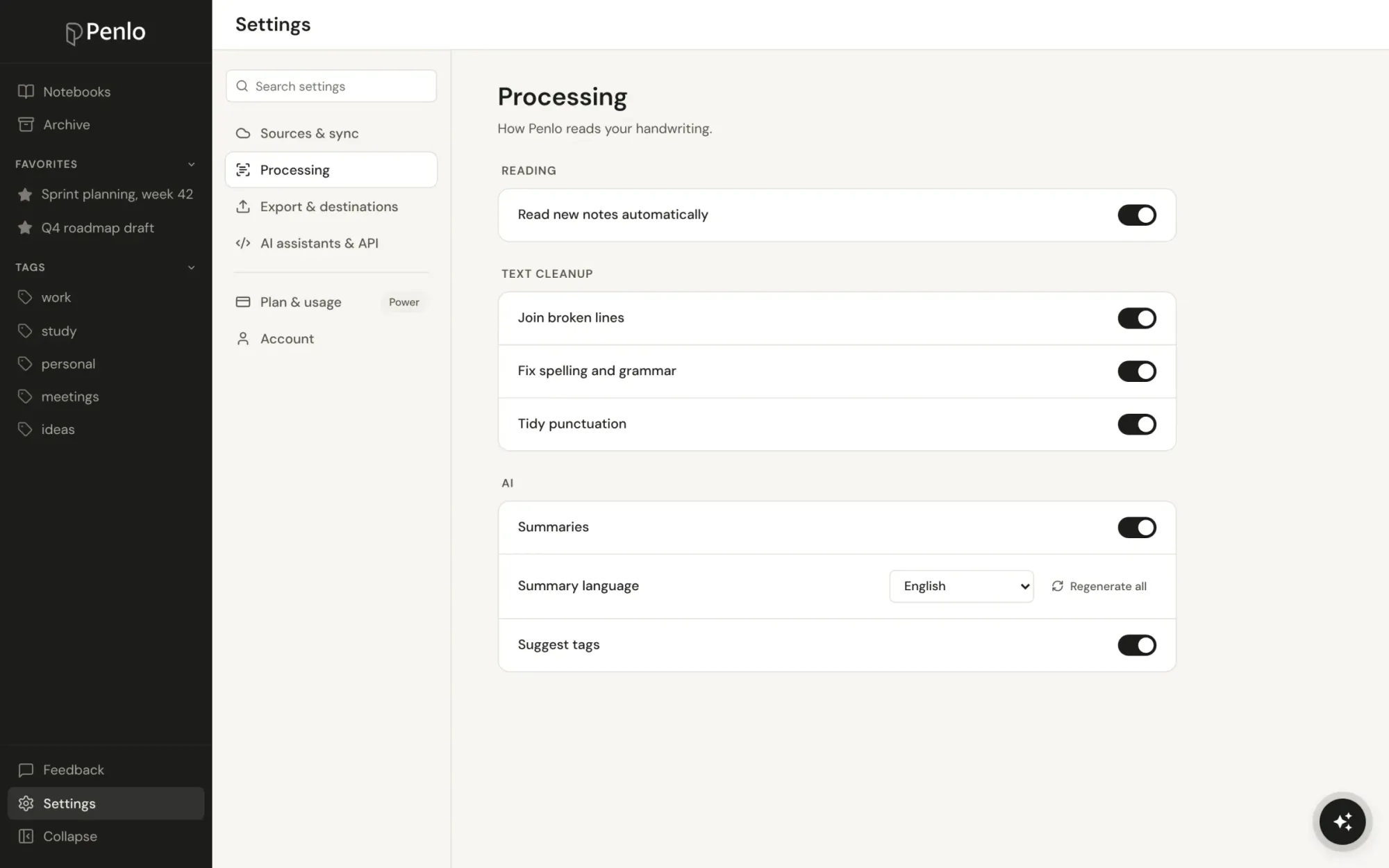Open AI assistants & API settings
The height and width of the screenshot is (868, 1389).
331,243
